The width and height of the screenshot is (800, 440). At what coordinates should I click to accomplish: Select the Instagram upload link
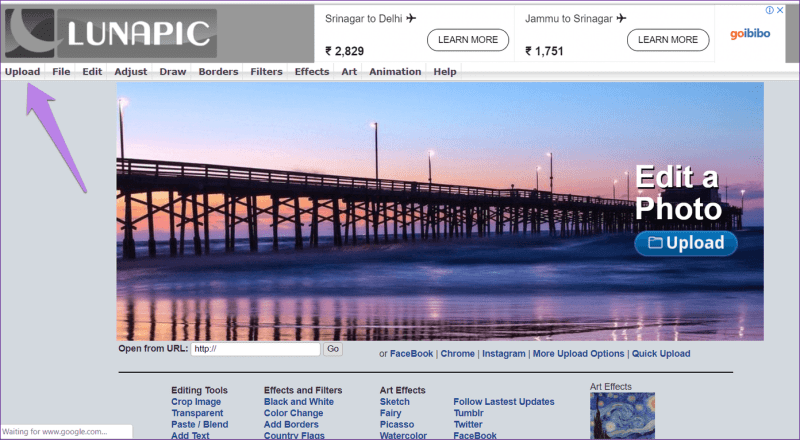point(503,354)
